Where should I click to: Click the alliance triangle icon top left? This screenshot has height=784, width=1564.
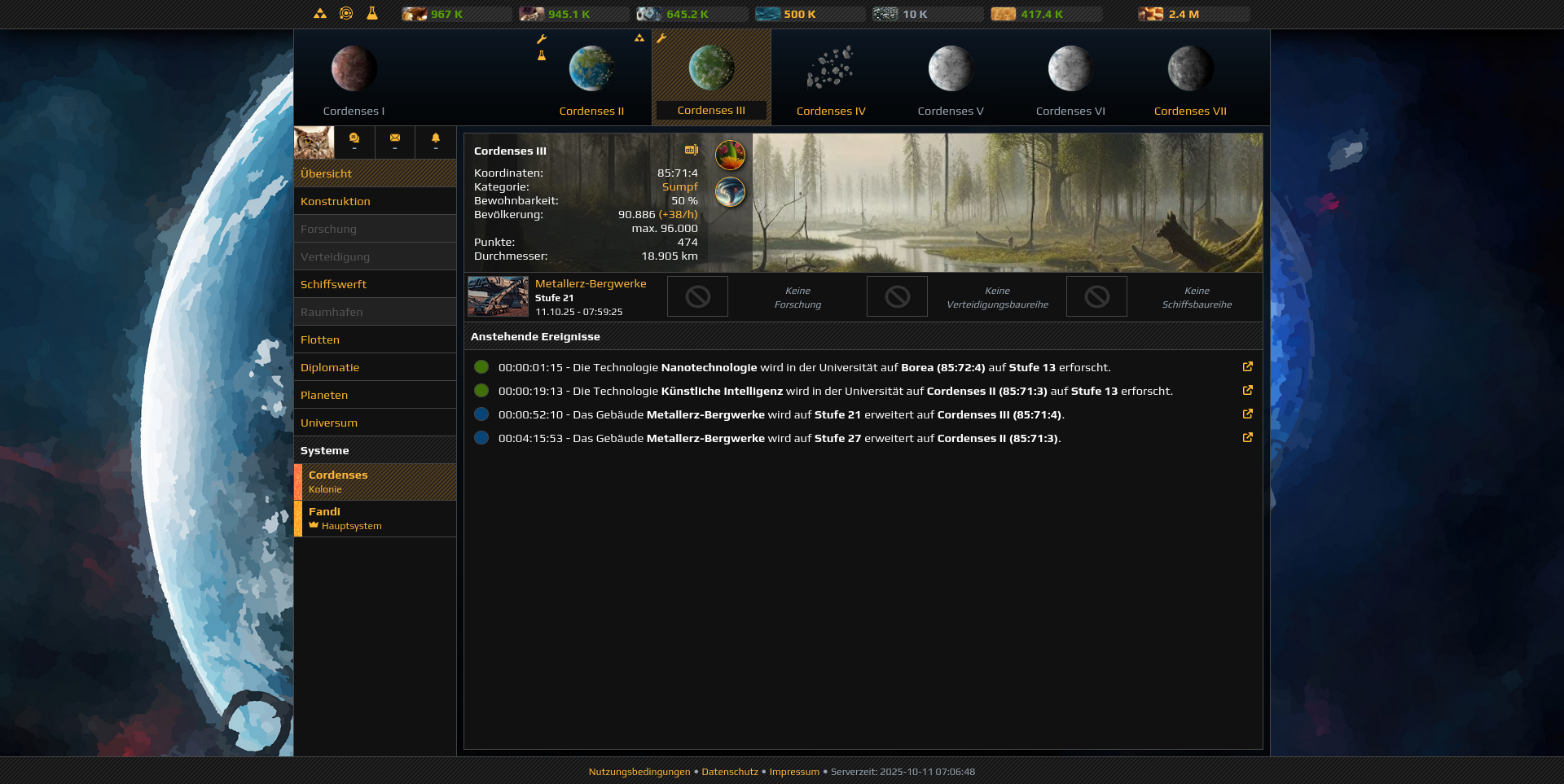click(x=320, y=13)
